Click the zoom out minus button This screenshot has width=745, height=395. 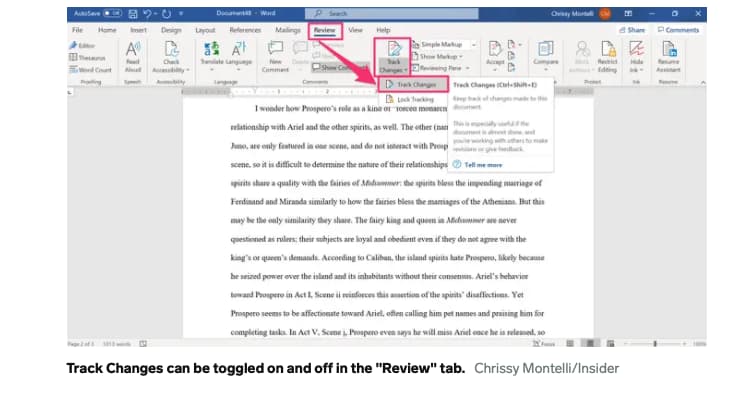click(x=626, y=344)
